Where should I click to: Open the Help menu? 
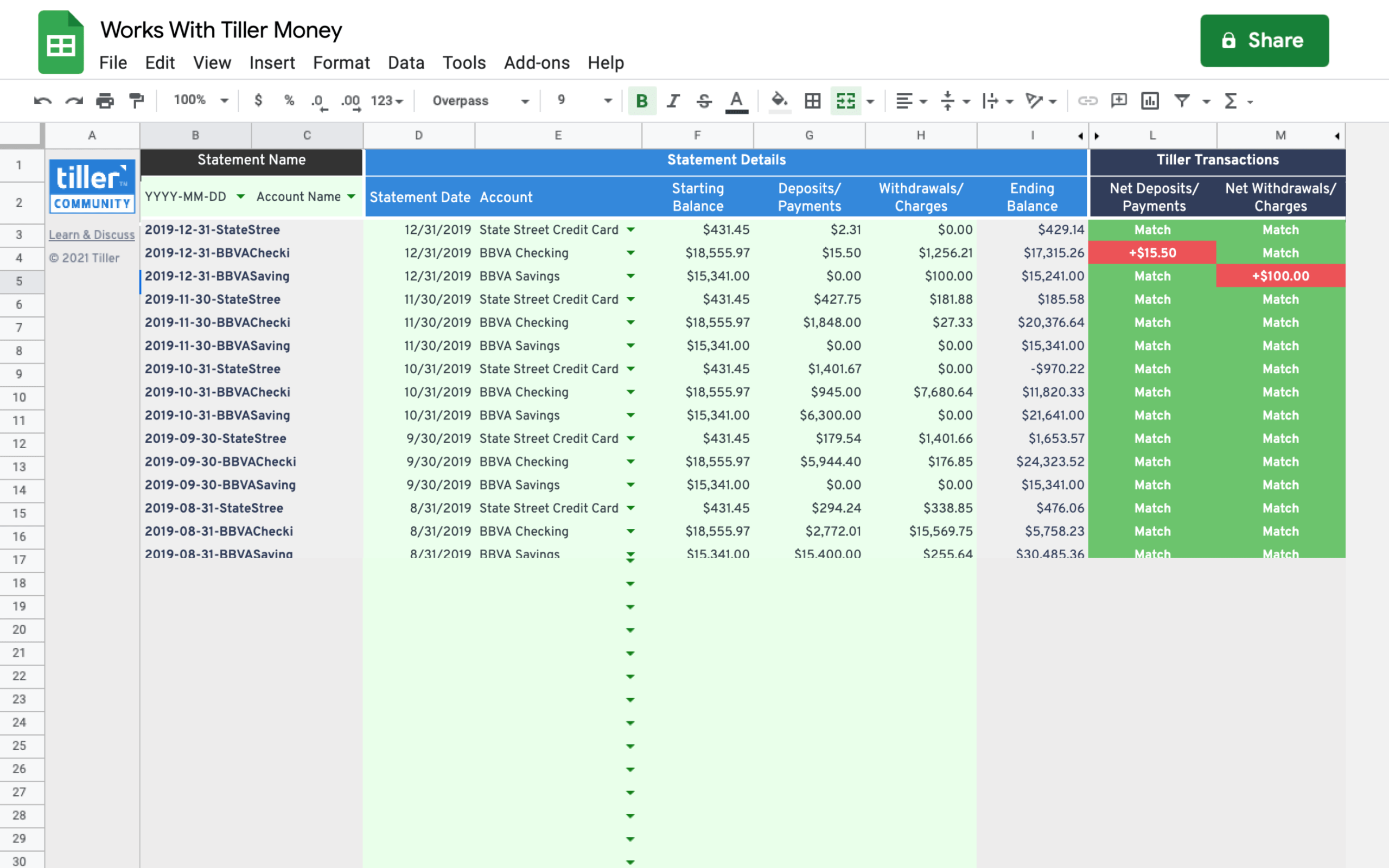pyautogui.click(x=606, y=62)
